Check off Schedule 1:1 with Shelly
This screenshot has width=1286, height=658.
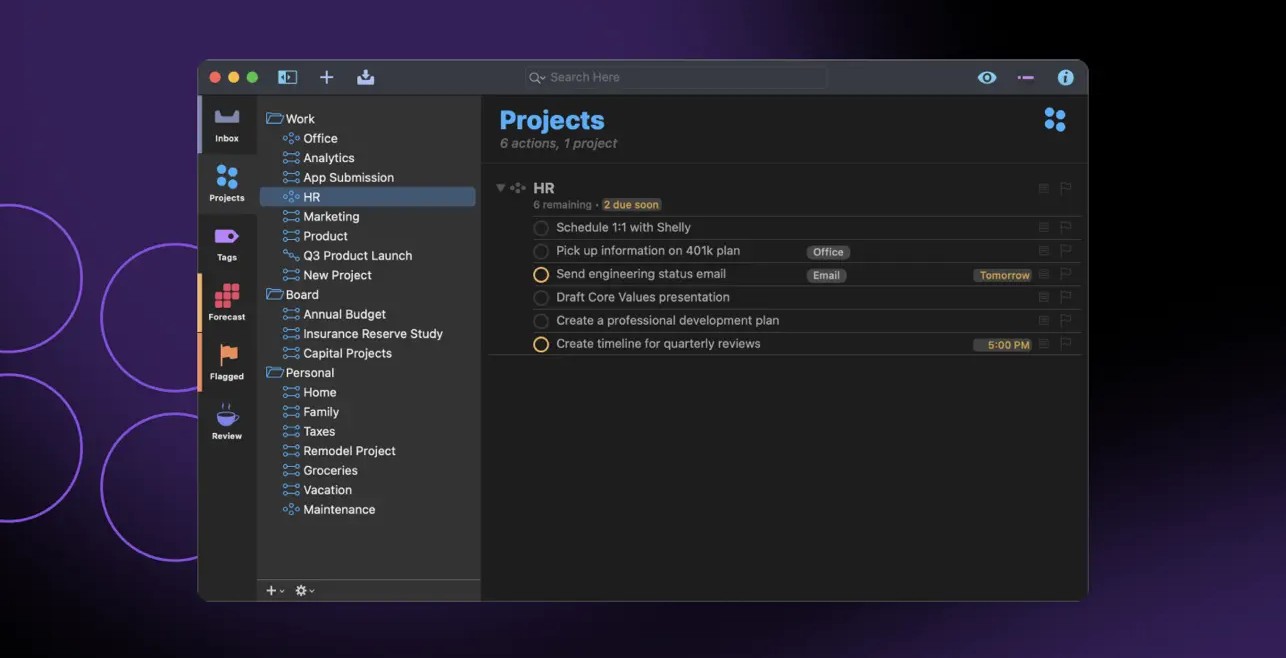click(541, 228)
